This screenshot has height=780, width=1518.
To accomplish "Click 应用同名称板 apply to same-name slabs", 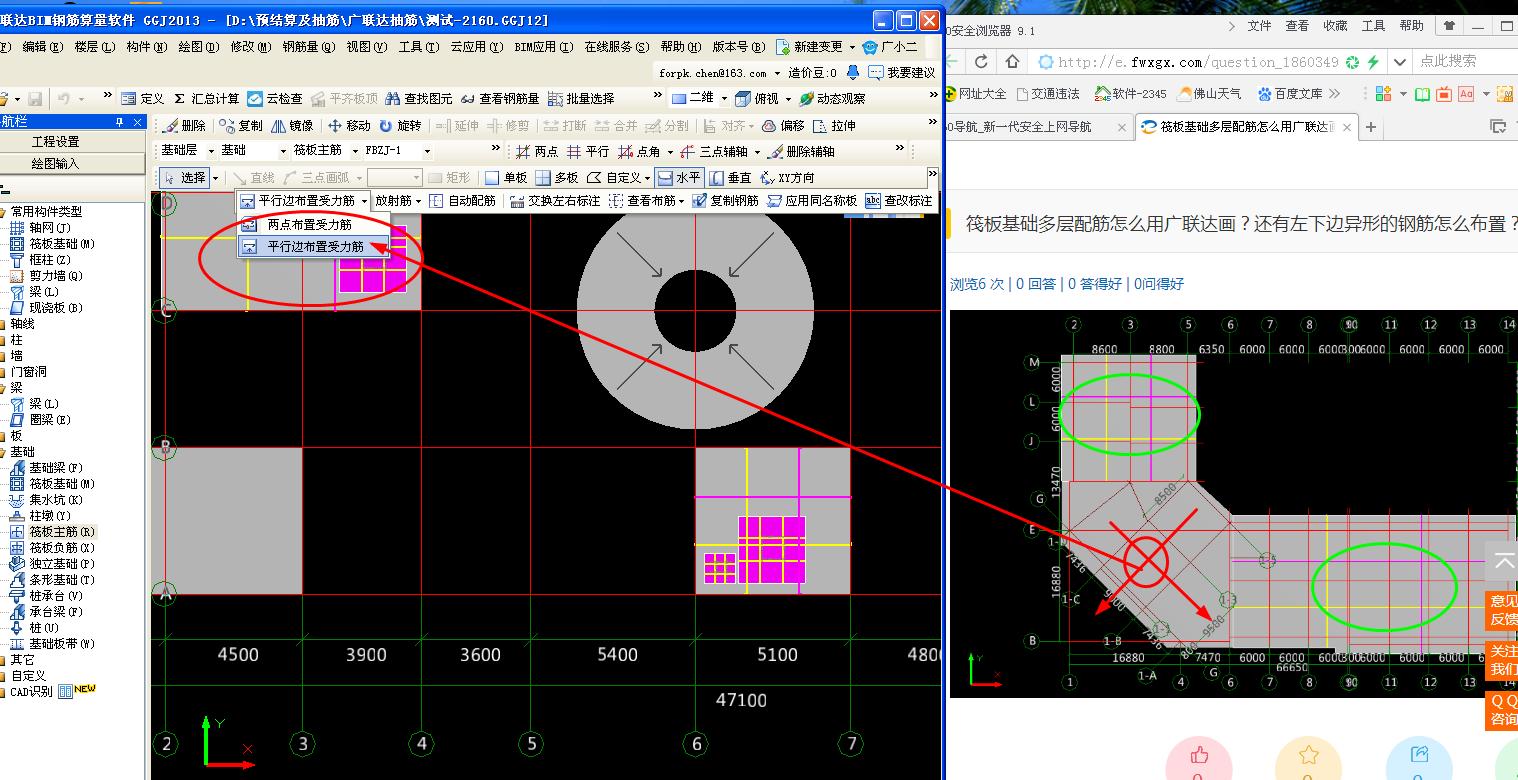I will (x=811, y=201).
